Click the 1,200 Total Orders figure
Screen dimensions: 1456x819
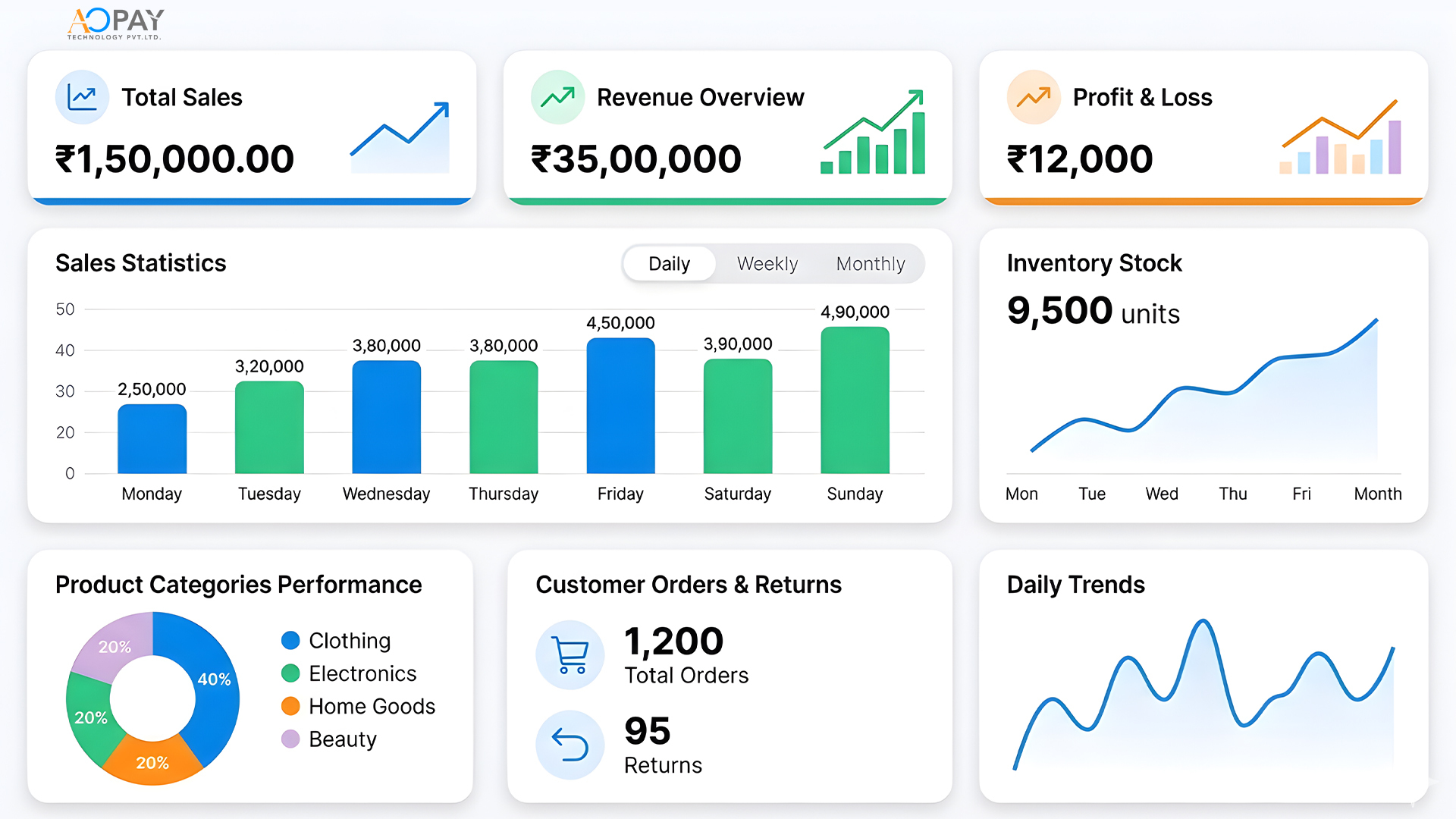[673, 642]
